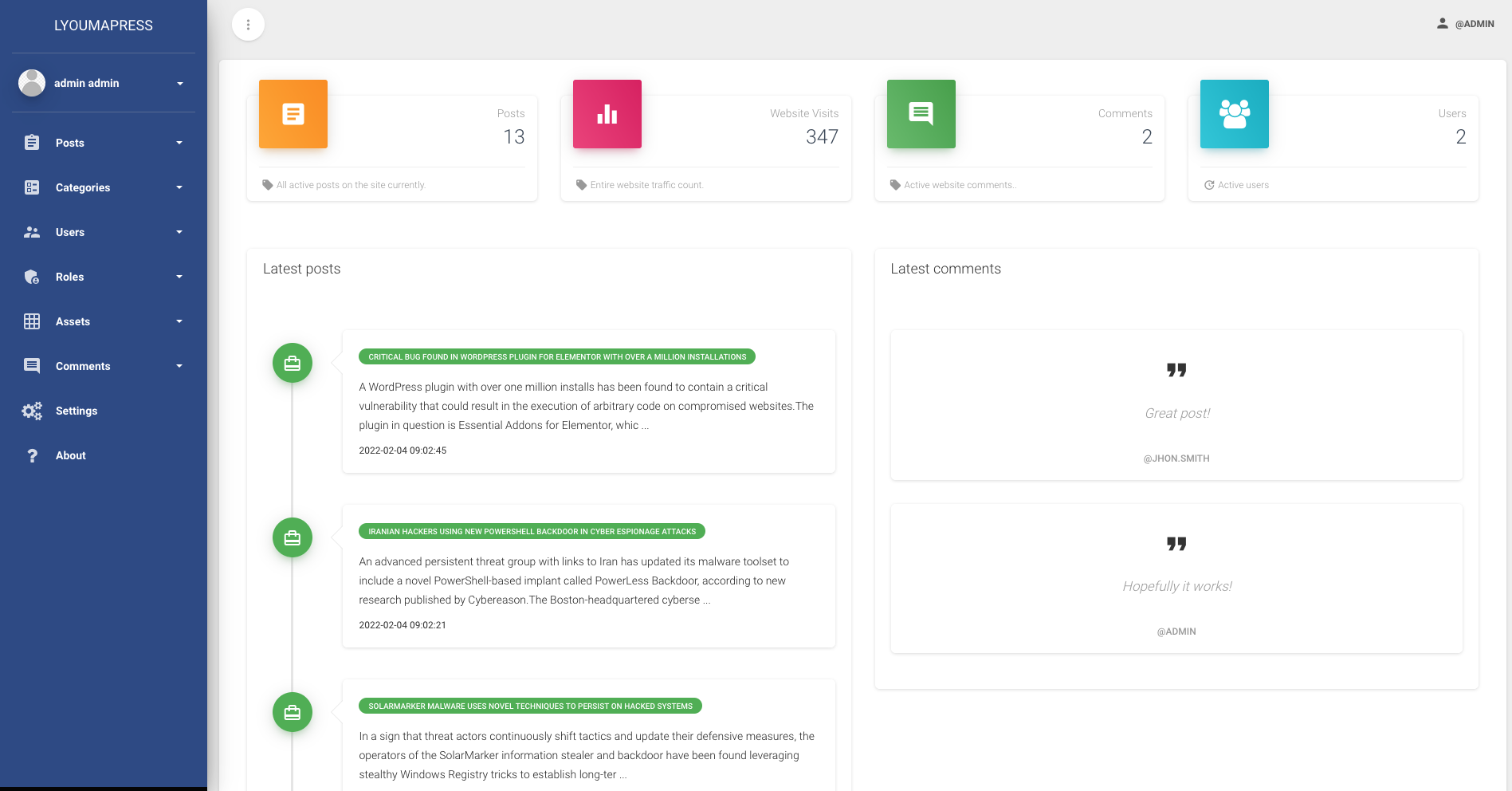Click the 'Hopefully it works!' comment text
The image size is (1512, 791).
[1177, 586]
